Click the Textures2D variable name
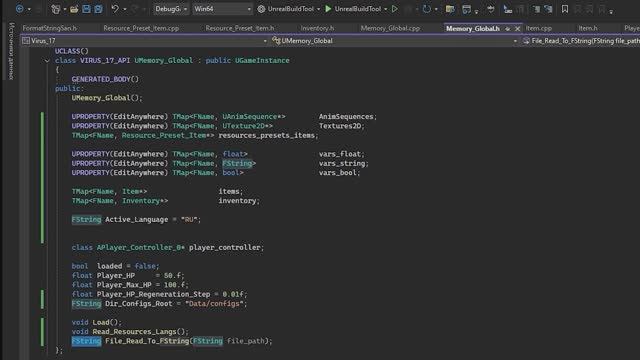The image size is (640, 360). (x=340, y=126)
